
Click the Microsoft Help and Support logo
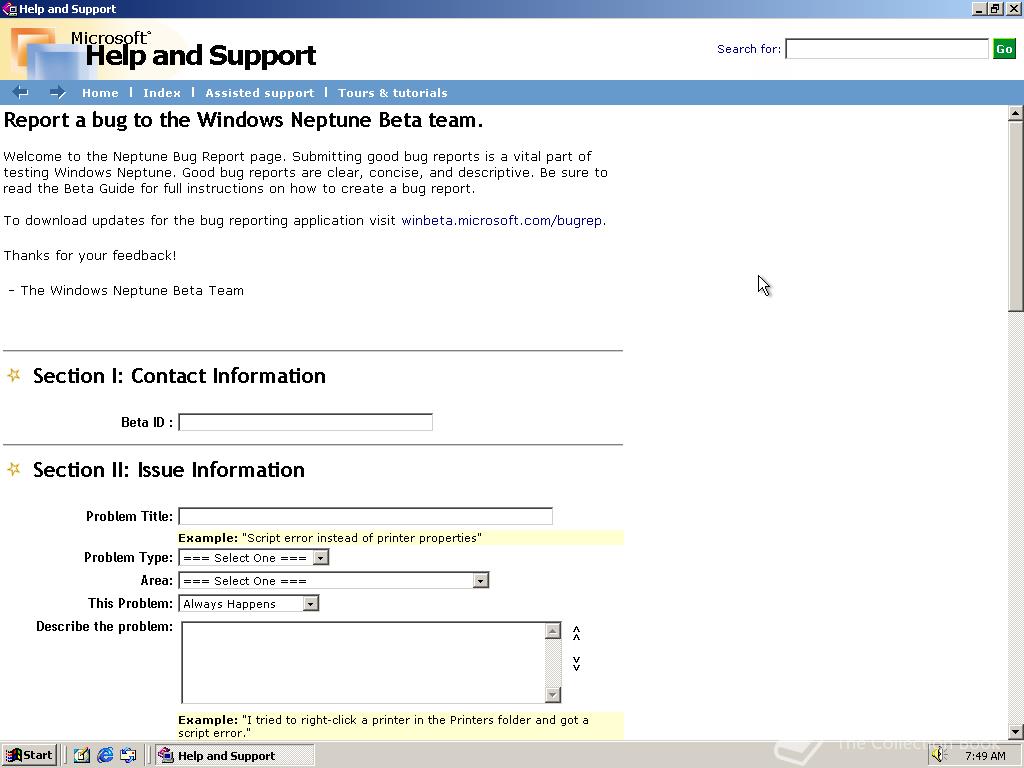[163, 50]
